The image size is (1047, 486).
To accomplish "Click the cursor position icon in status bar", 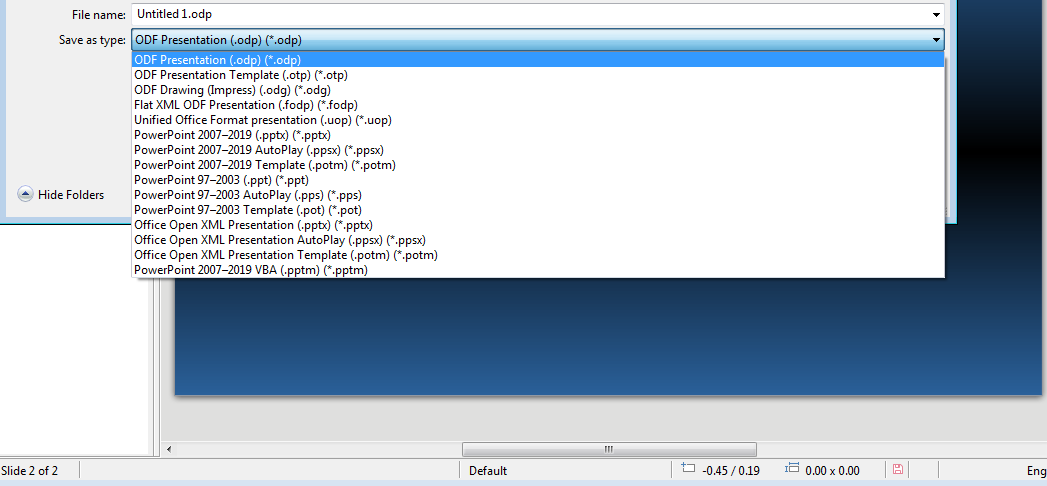I will [x=688, y=469].
